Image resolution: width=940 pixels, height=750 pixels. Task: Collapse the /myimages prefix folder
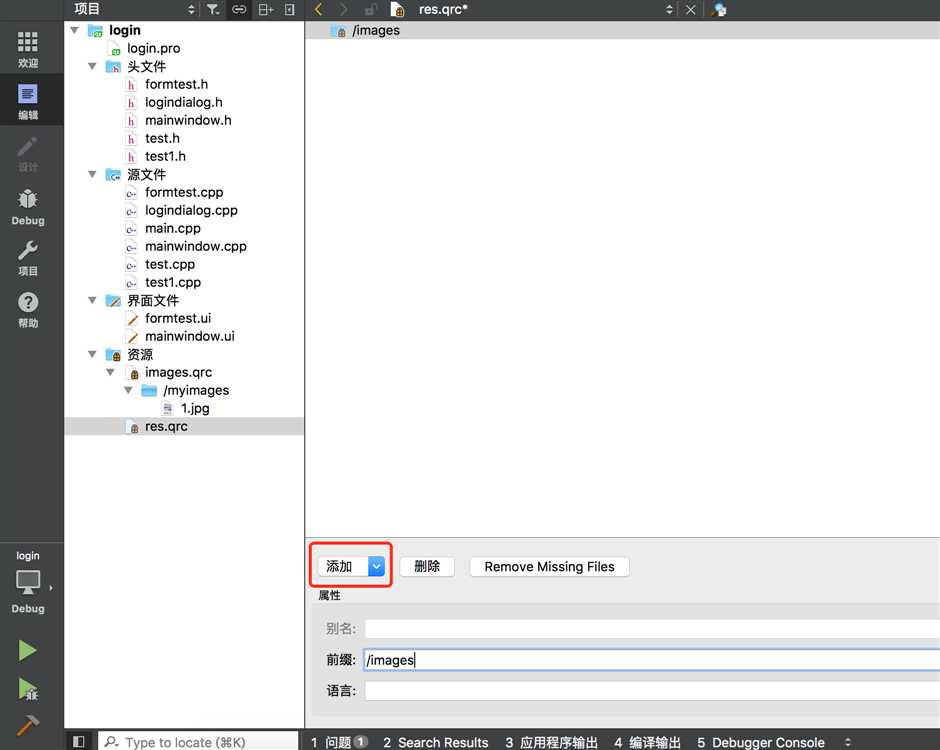pyautogui.click(x=128, y=390)
